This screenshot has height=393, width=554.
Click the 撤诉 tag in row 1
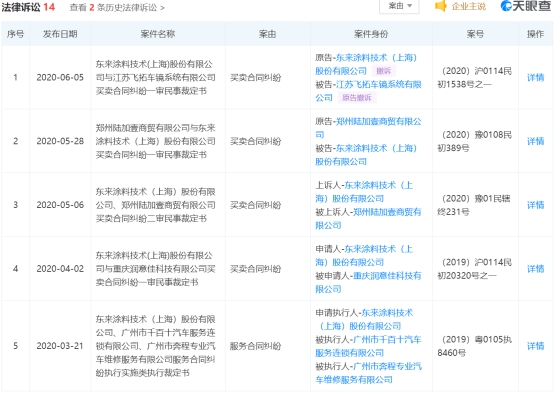(x=383, y=71)
